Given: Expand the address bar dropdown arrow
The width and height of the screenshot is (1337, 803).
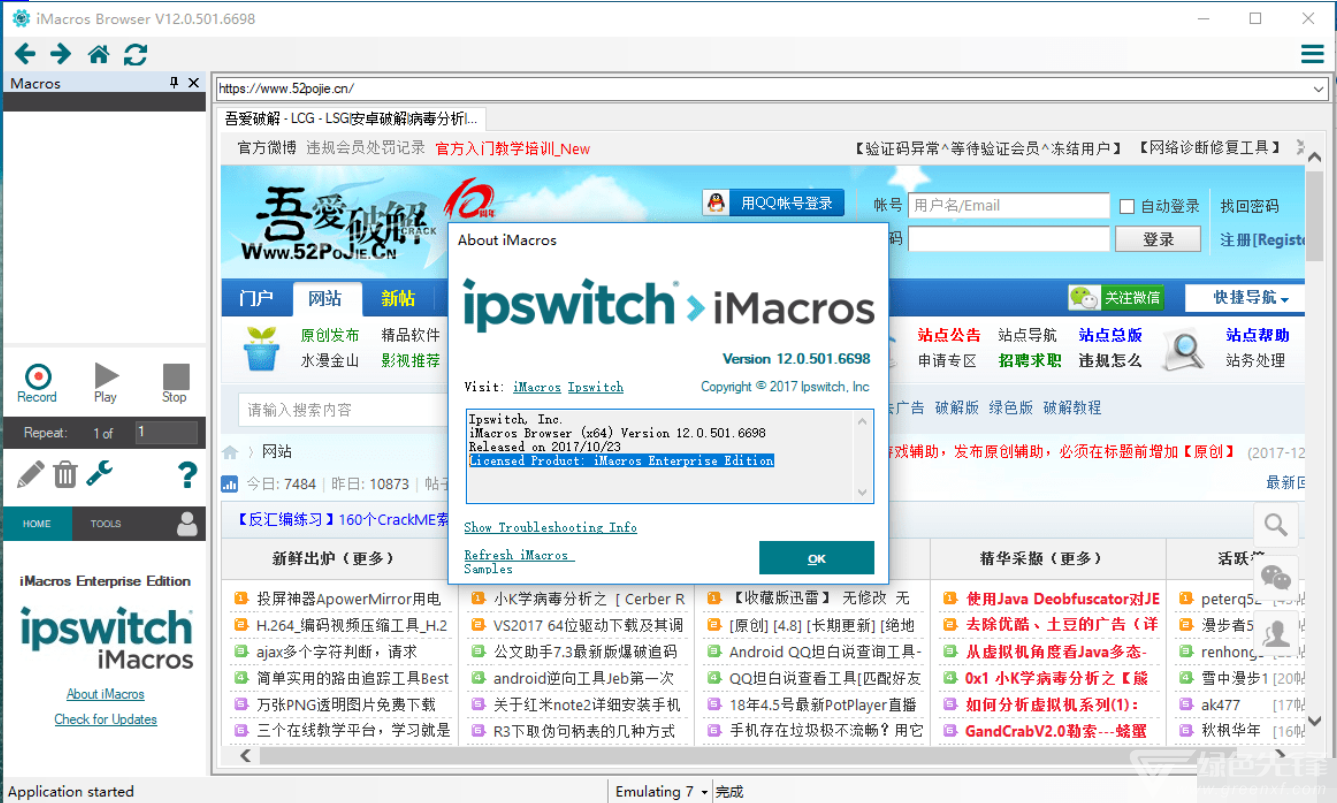Looking at the screenshot, I should 1319,89.
